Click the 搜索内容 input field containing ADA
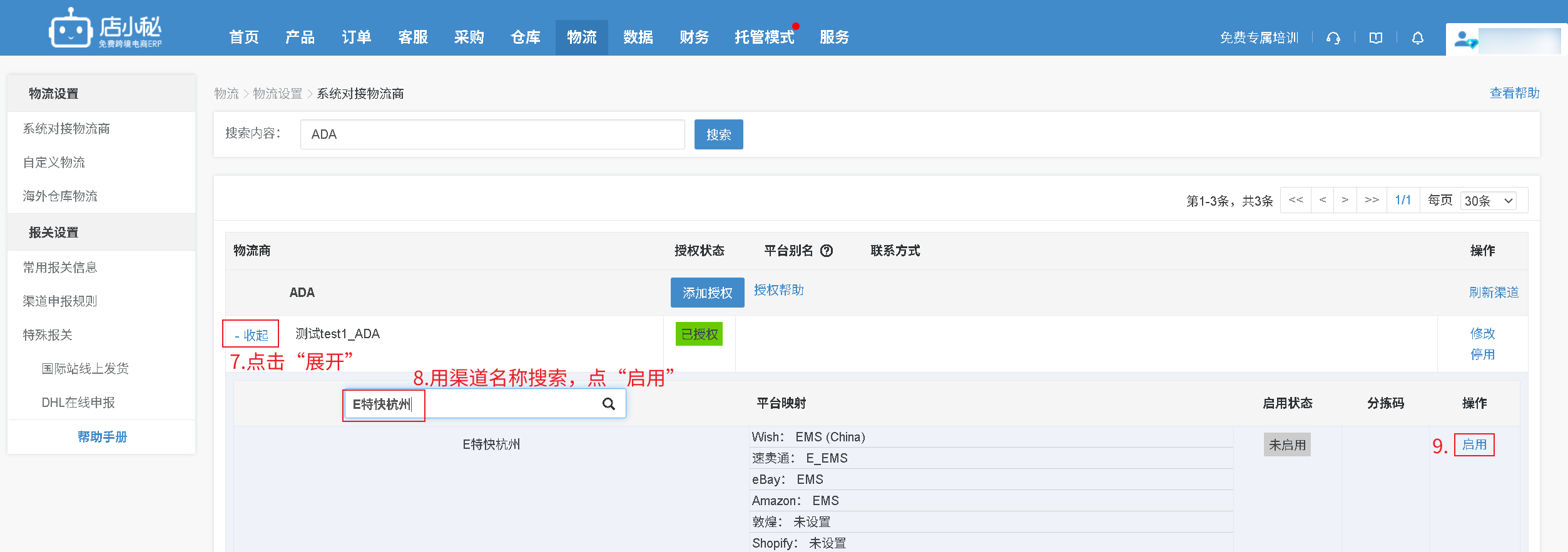1568x552 pixels. click(492, 134)
